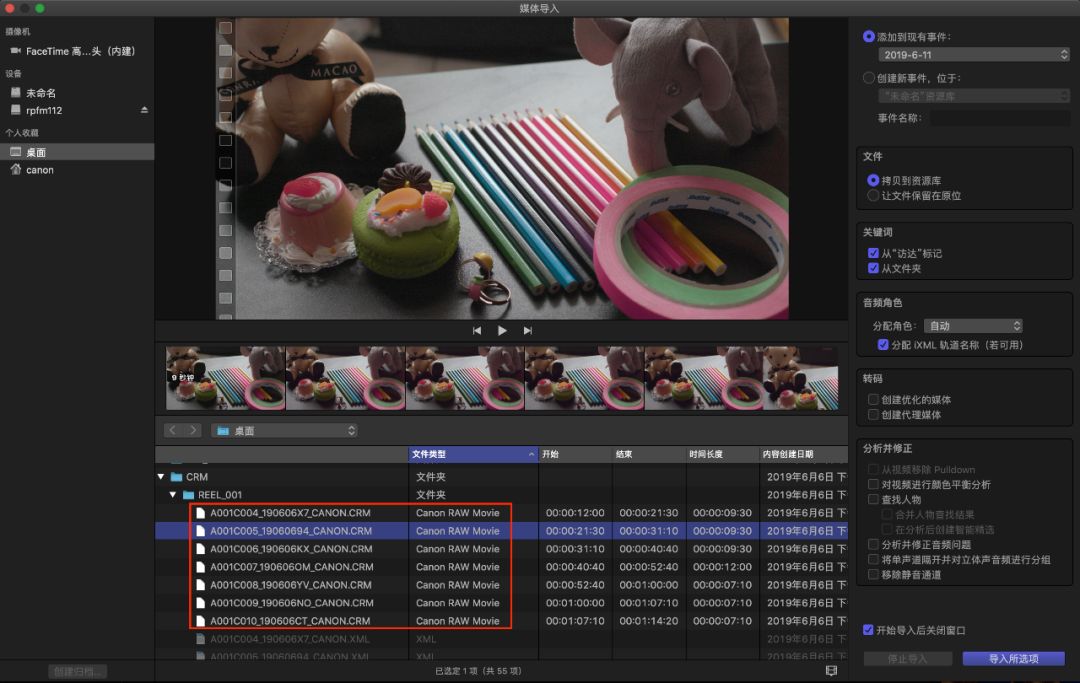The height and width of the screenshot is (683, 1080).
Task: Eject the rpfm112 device
Action: [144, 110]
